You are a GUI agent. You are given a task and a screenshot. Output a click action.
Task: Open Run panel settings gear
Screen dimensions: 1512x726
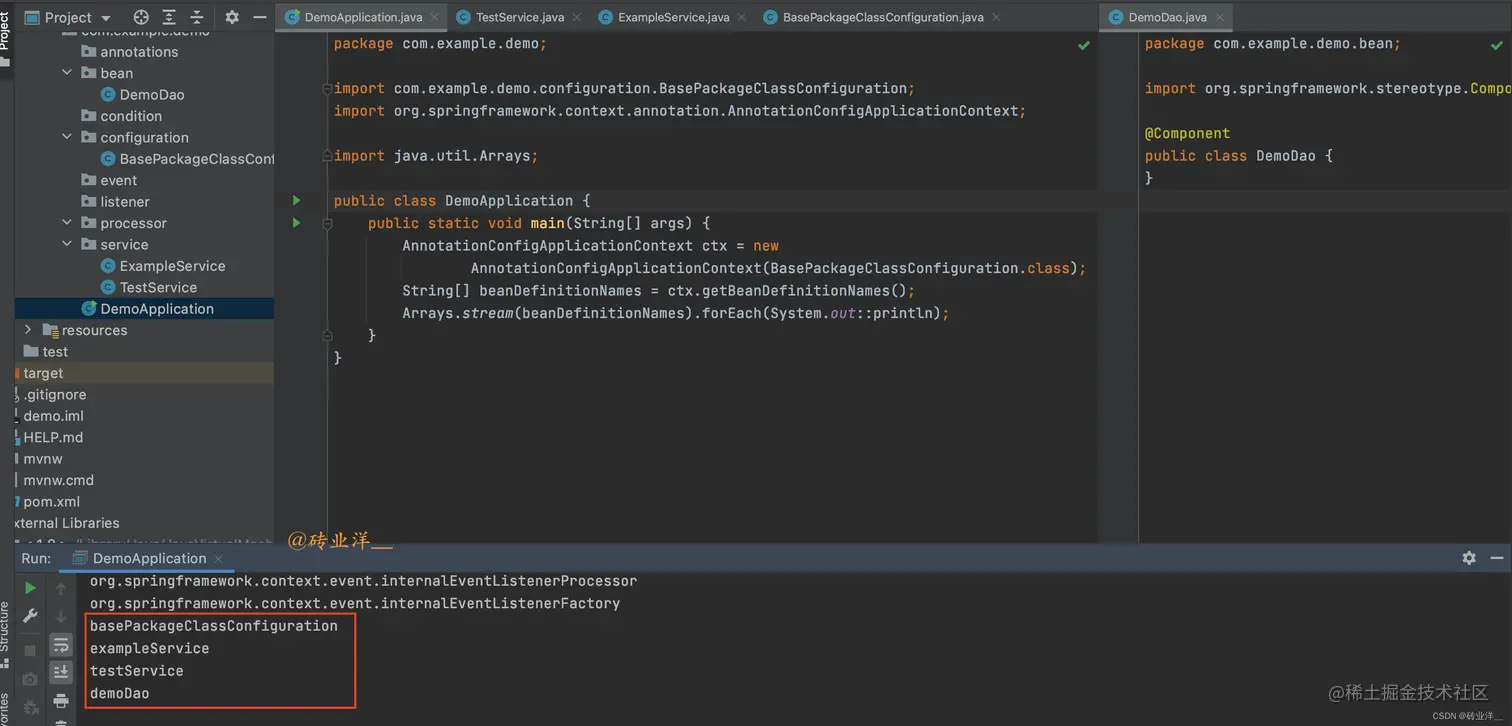click(x=1469, y=558)
